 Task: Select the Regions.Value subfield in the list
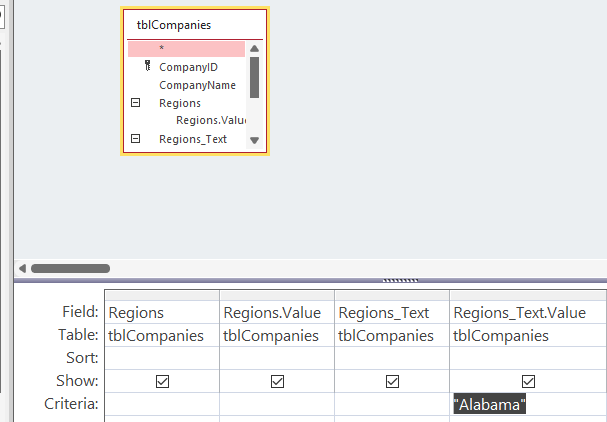point(211,120)
